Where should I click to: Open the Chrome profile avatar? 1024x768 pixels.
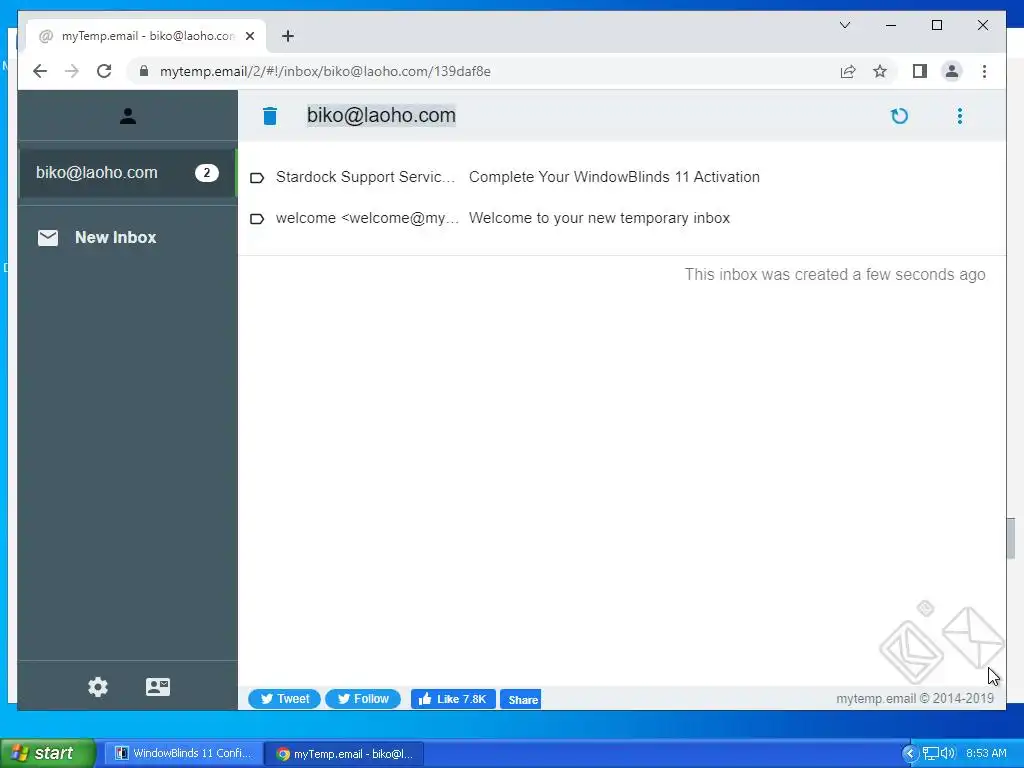[x=952, y=71]
